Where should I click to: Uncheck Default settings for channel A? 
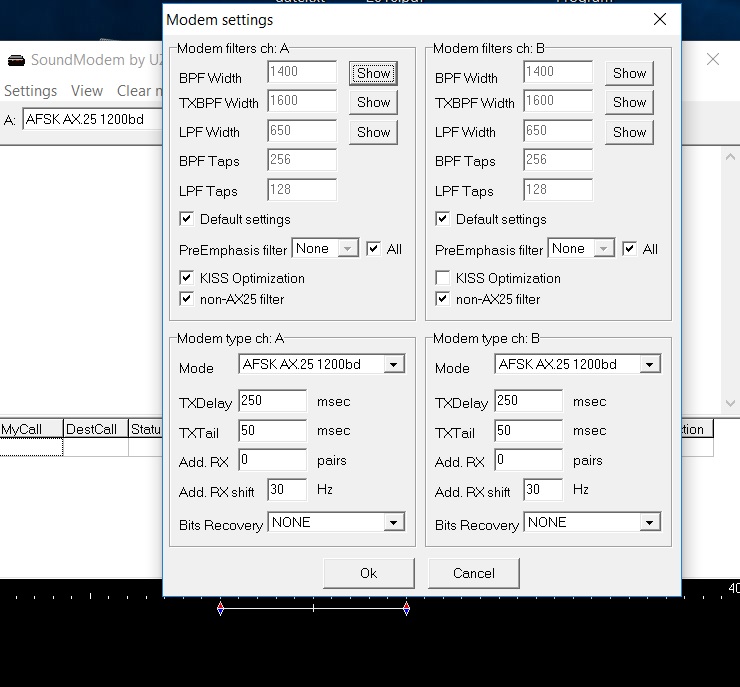point(186,219)
